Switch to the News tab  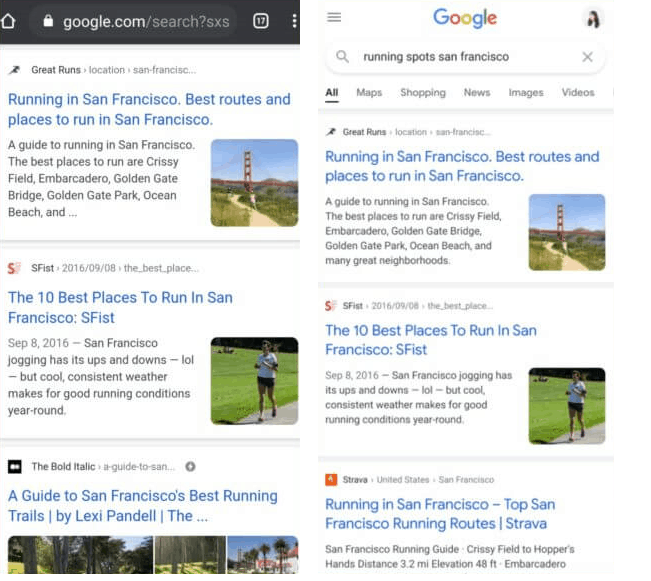click(x=477, y=93)
